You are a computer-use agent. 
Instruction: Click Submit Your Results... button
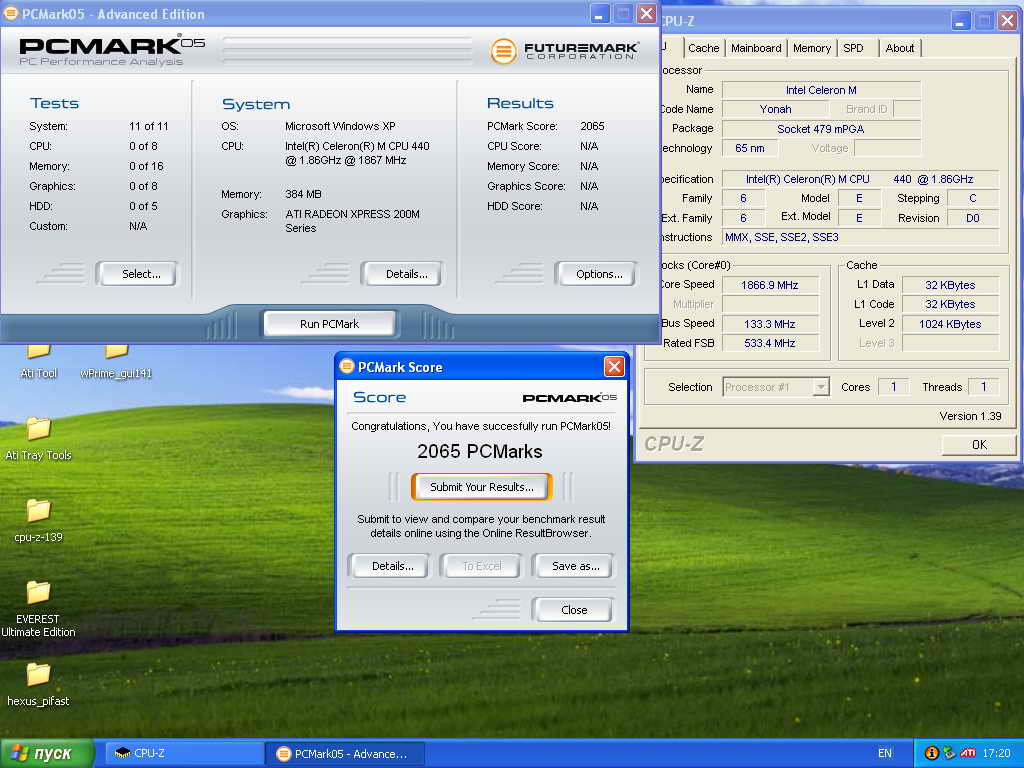point(481,487)
